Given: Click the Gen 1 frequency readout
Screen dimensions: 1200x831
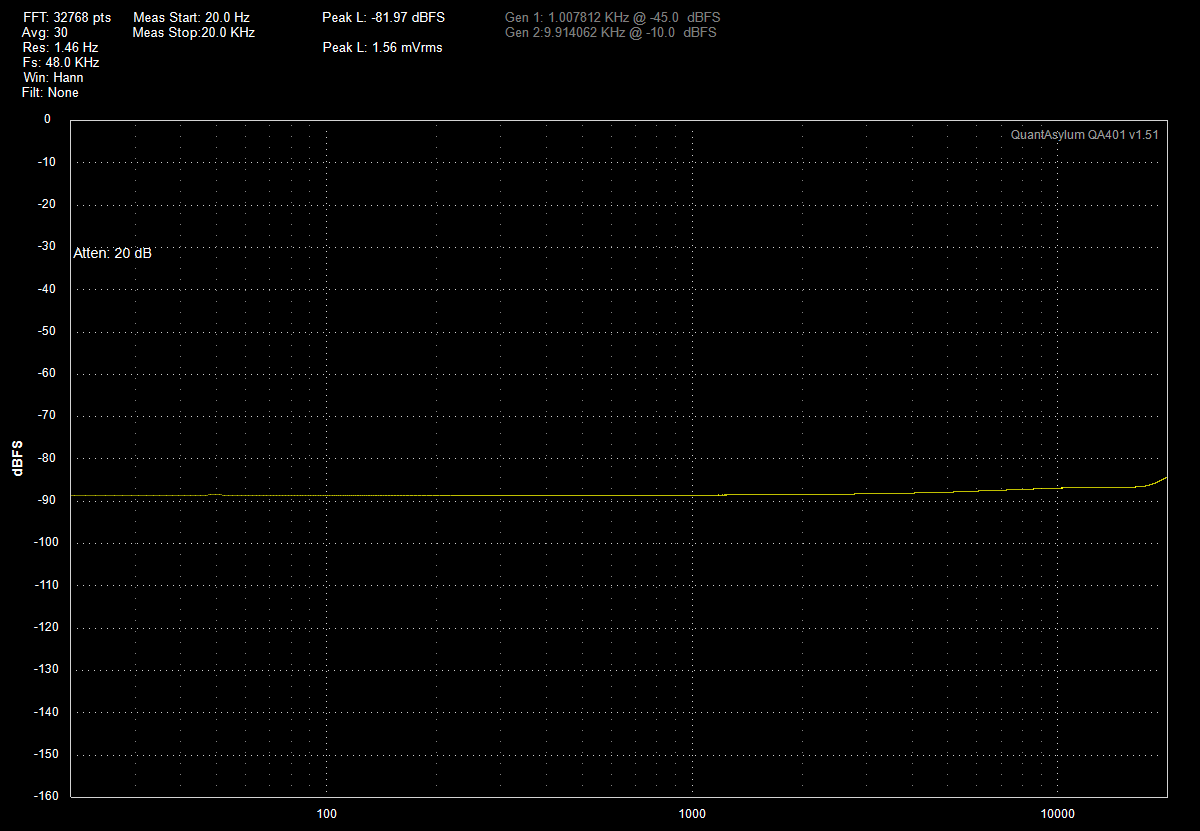Looking at the screenshot, I should pyautogui.click(x=613, y=18).
